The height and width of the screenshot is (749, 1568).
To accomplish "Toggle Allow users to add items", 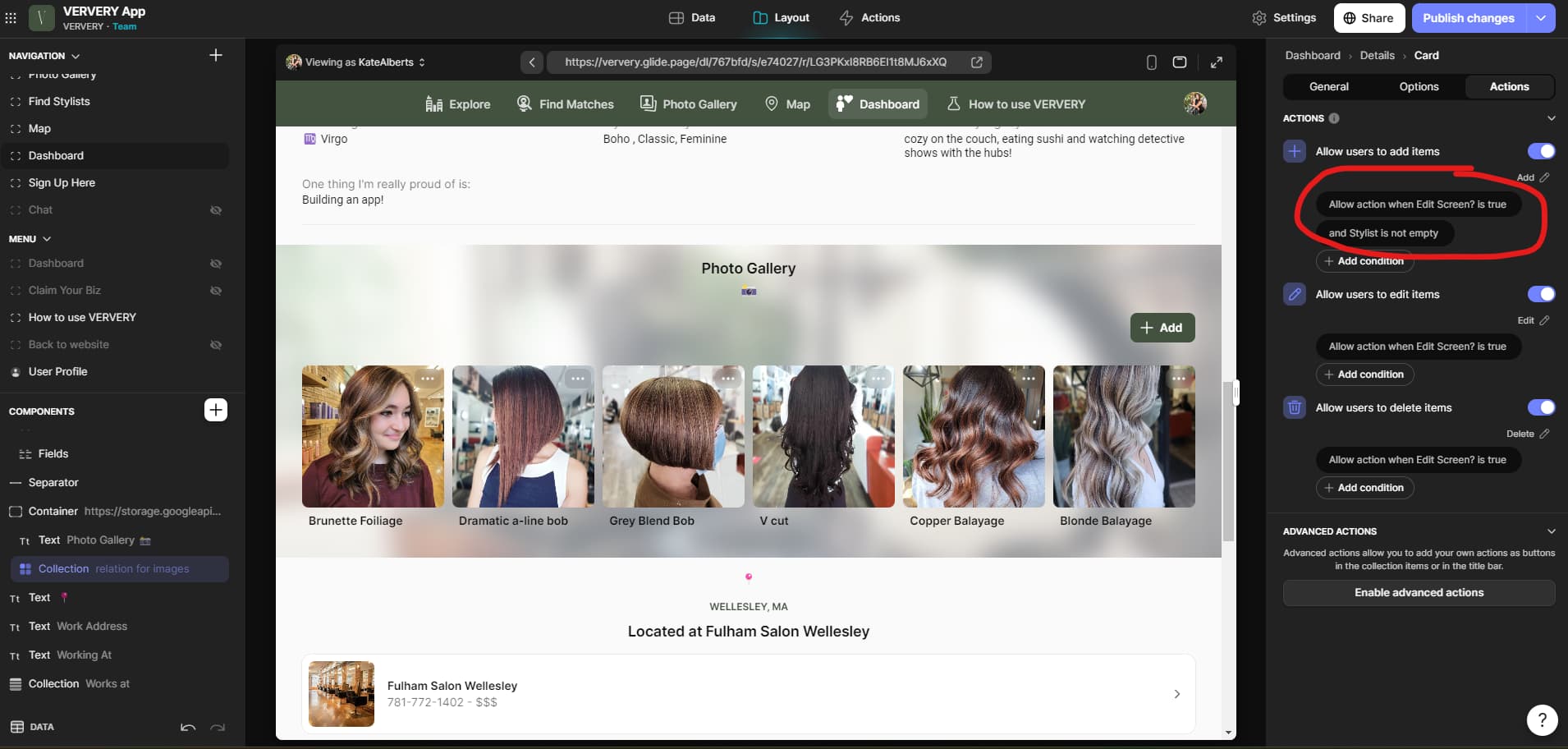I will pos(1541,151).
